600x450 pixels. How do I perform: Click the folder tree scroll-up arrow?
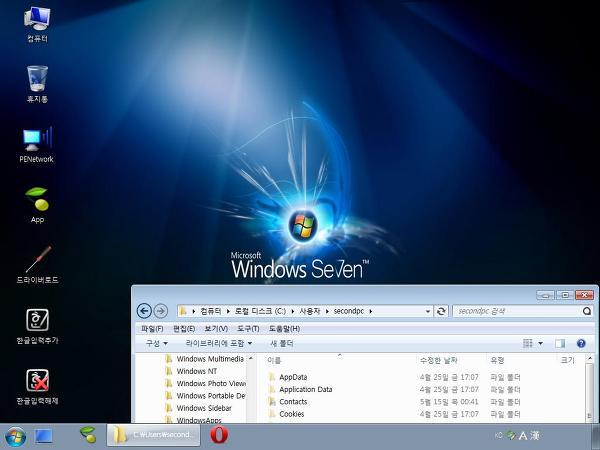[x=251, y=358]
